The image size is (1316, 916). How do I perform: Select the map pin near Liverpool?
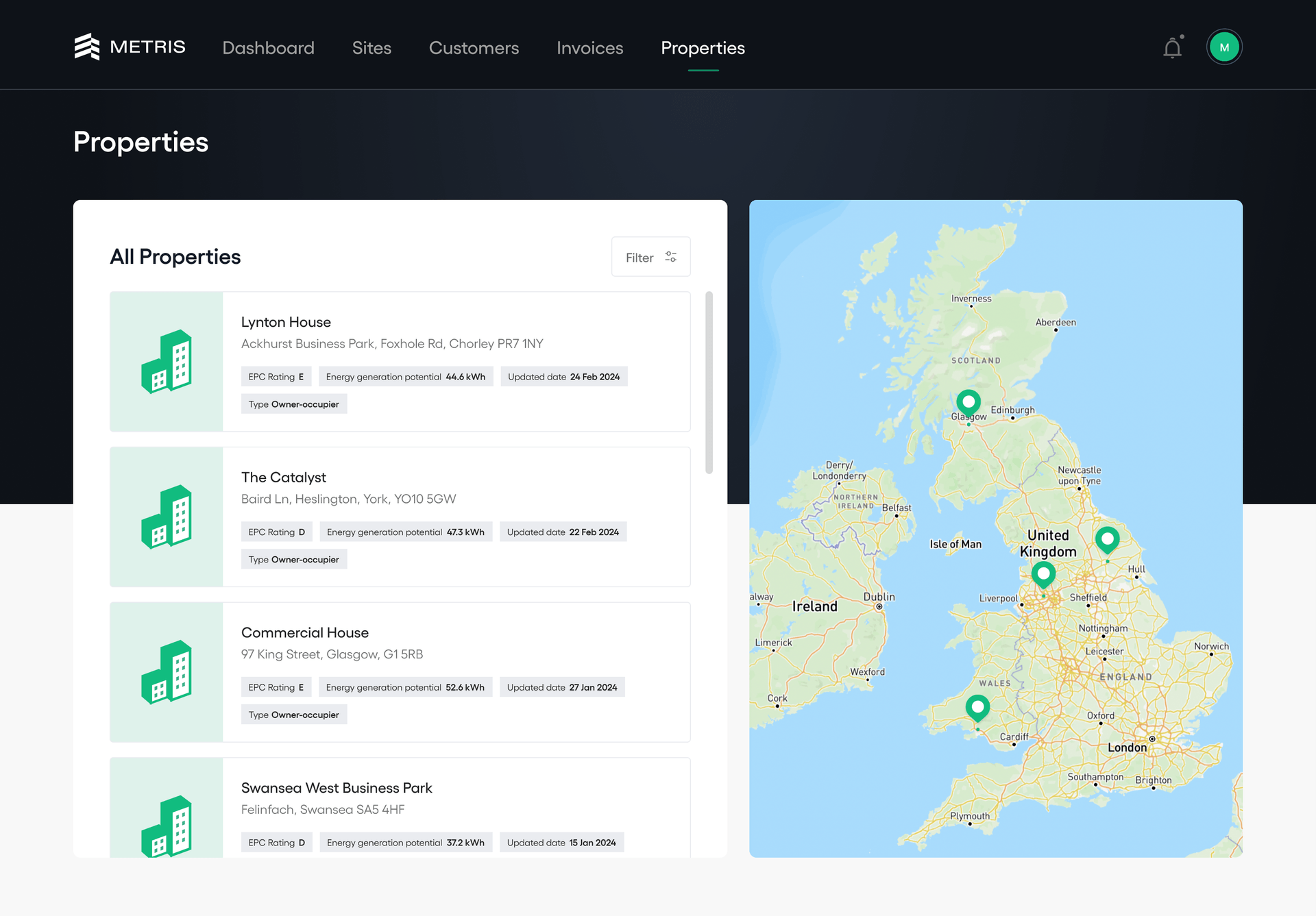(1043, 575)
